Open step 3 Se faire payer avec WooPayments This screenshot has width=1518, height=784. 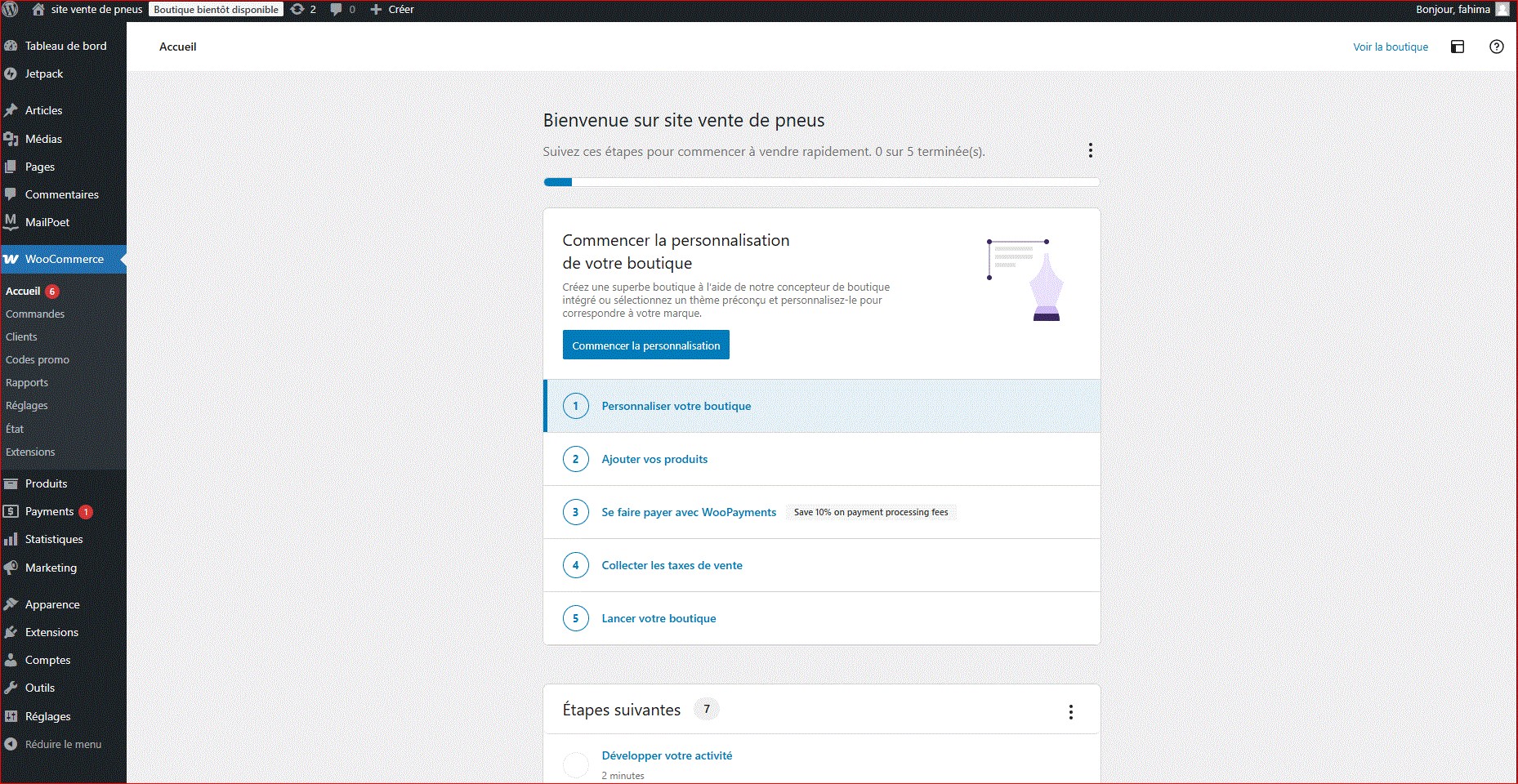(822, 512)
